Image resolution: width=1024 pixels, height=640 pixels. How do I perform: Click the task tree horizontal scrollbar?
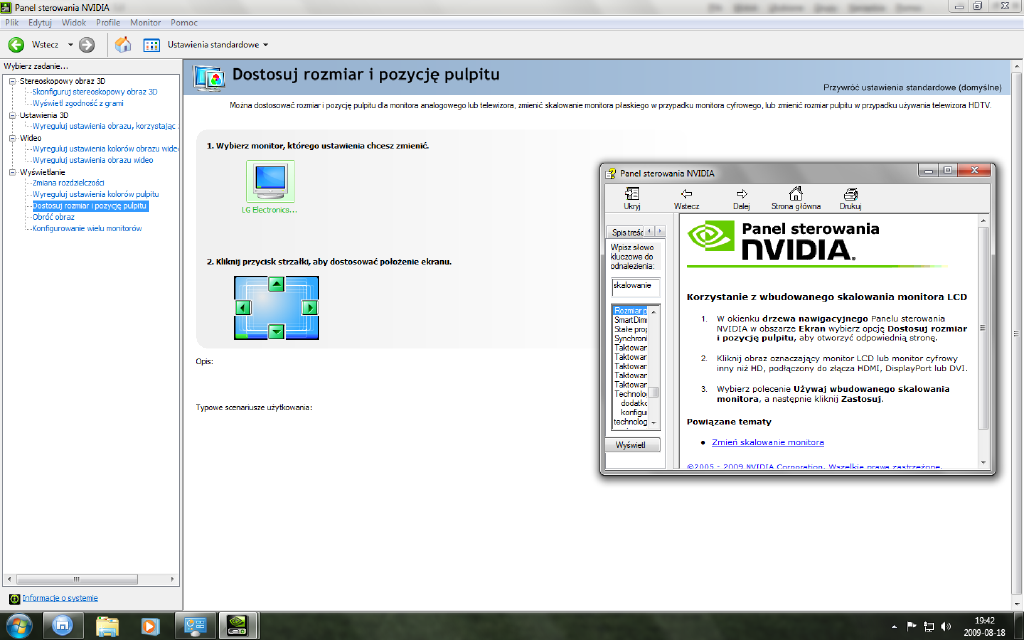pos(90,579)
